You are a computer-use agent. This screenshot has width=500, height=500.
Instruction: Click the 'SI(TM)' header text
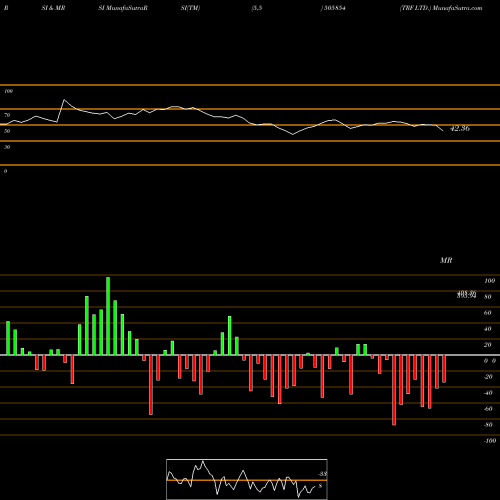coord(190,8)
